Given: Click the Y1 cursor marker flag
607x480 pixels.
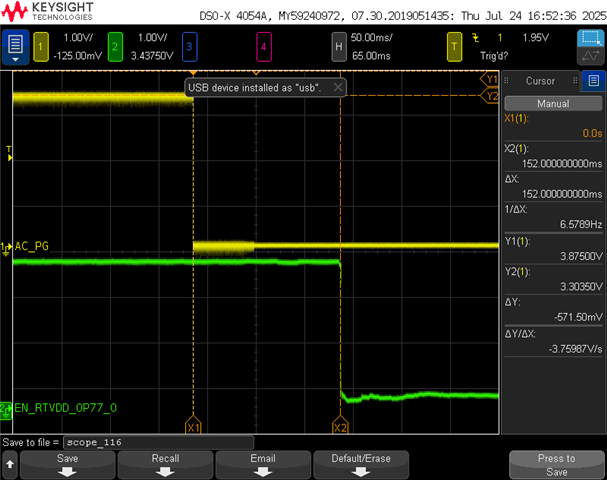Looking at the screenshot, I should tap(489, 79).
